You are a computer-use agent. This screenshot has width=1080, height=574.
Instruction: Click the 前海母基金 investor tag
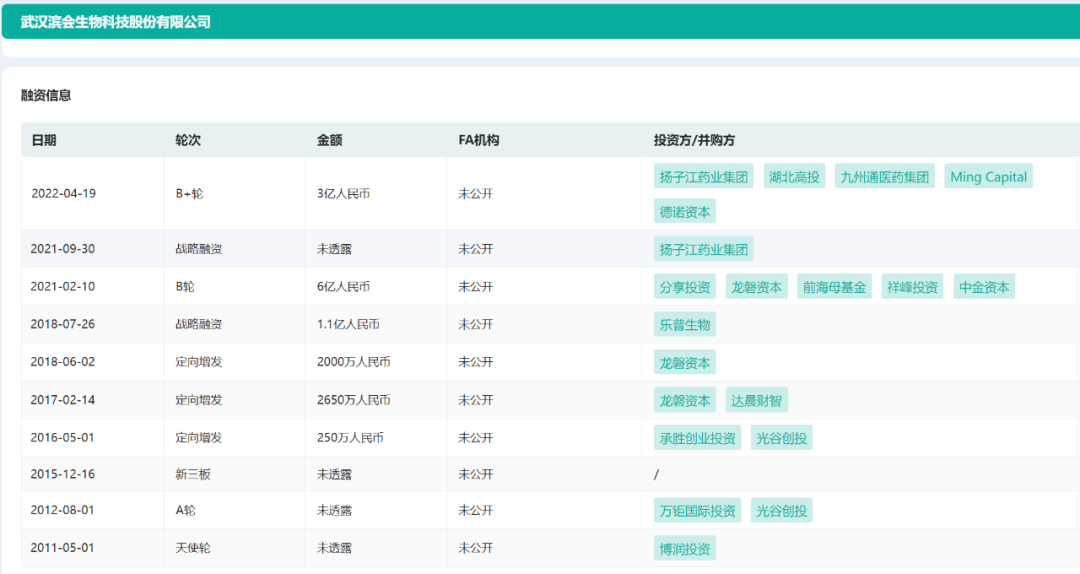point(834,287)
